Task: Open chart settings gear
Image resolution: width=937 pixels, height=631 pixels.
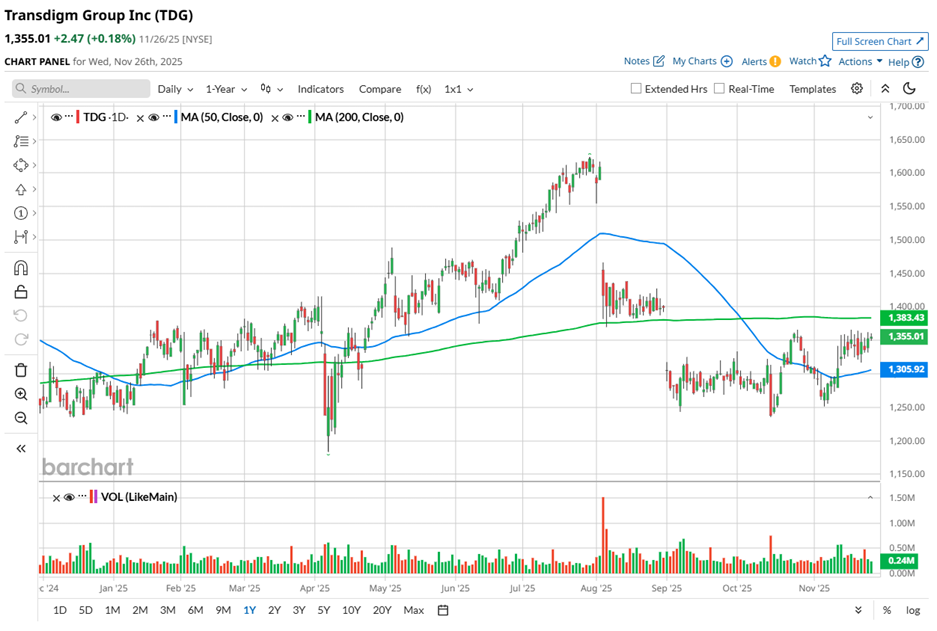Action: point(857,89)
